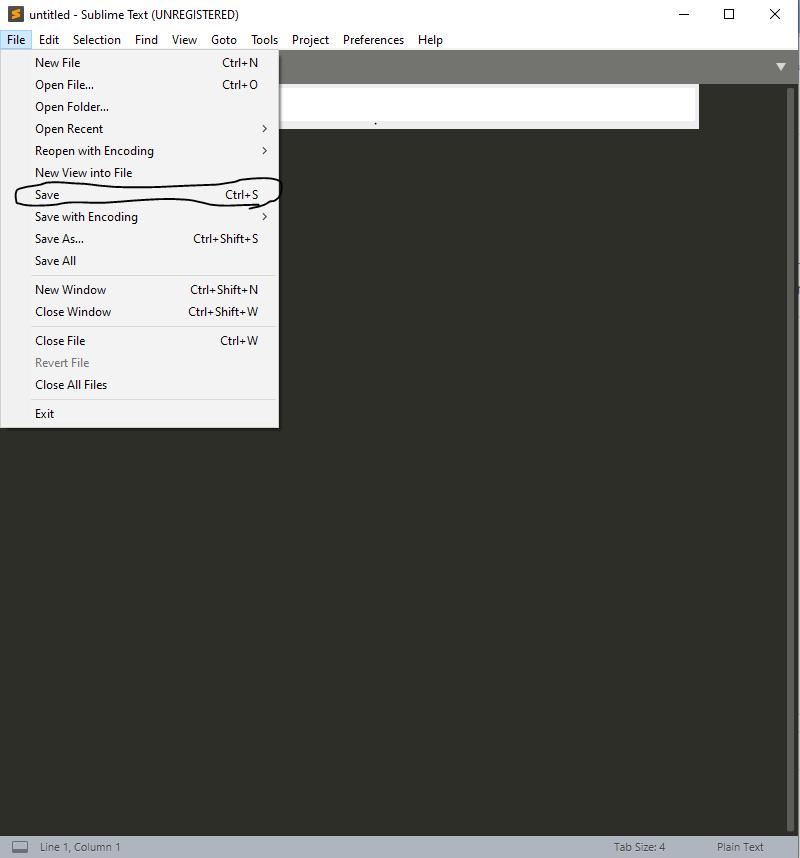Expand the Open Recent submenu
The height and width of the screenshot is (858, 800).
140,129
